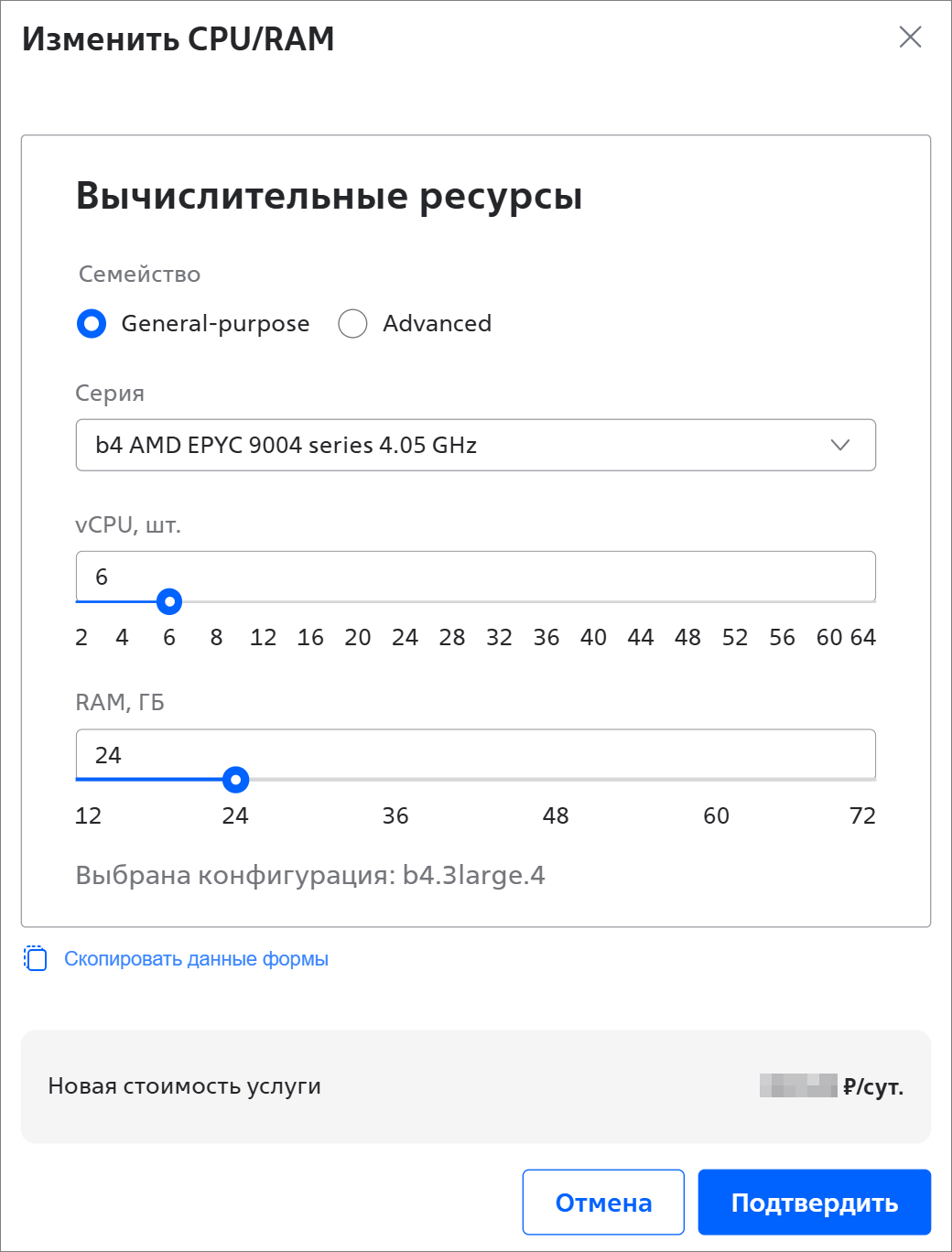
Task: Set RAM to 72 on slider scale
Action: [x=862, y=815]
